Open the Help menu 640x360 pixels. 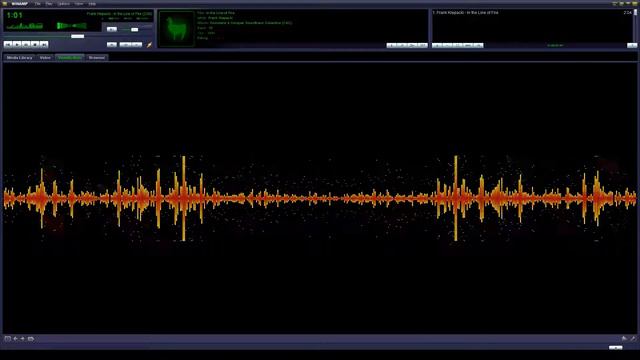pyautogui.click(x=92, y=4)
